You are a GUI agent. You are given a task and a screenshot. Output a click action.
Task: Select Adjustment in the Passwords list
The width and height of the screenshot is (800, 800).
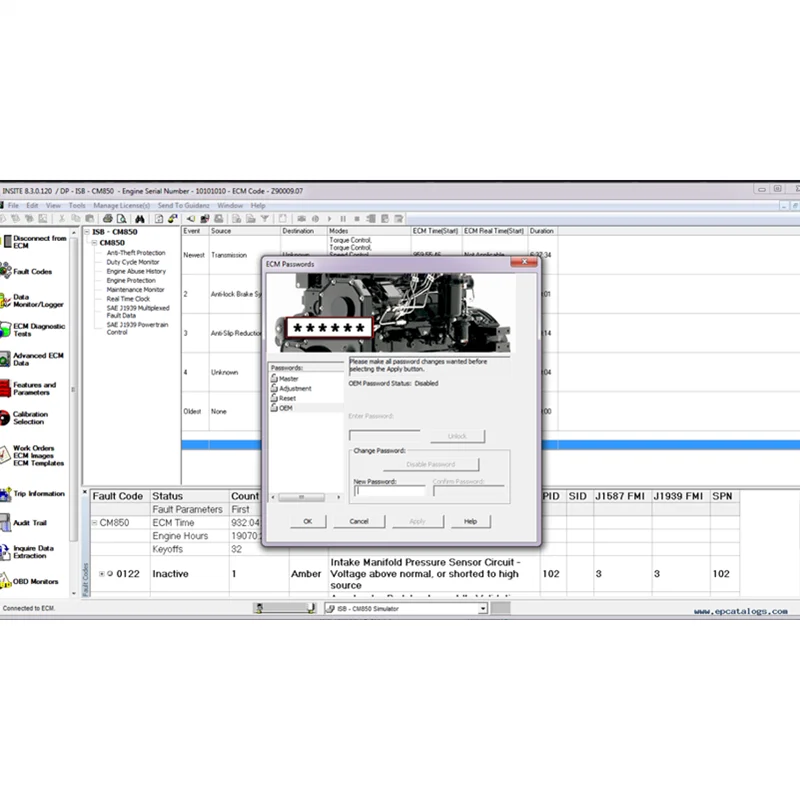coord(291,388)
